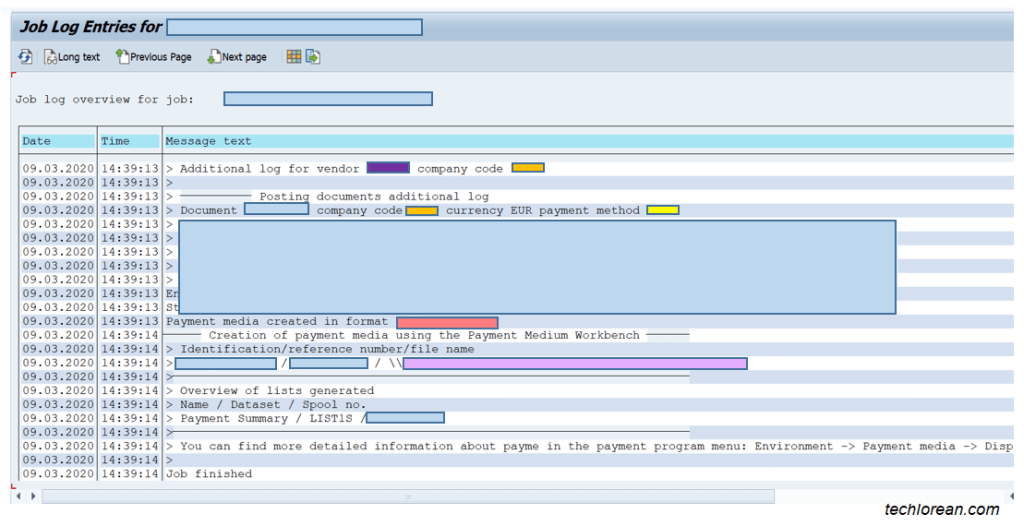Jump to the Next page of the log
The image size is (1024, 526).
237,57
